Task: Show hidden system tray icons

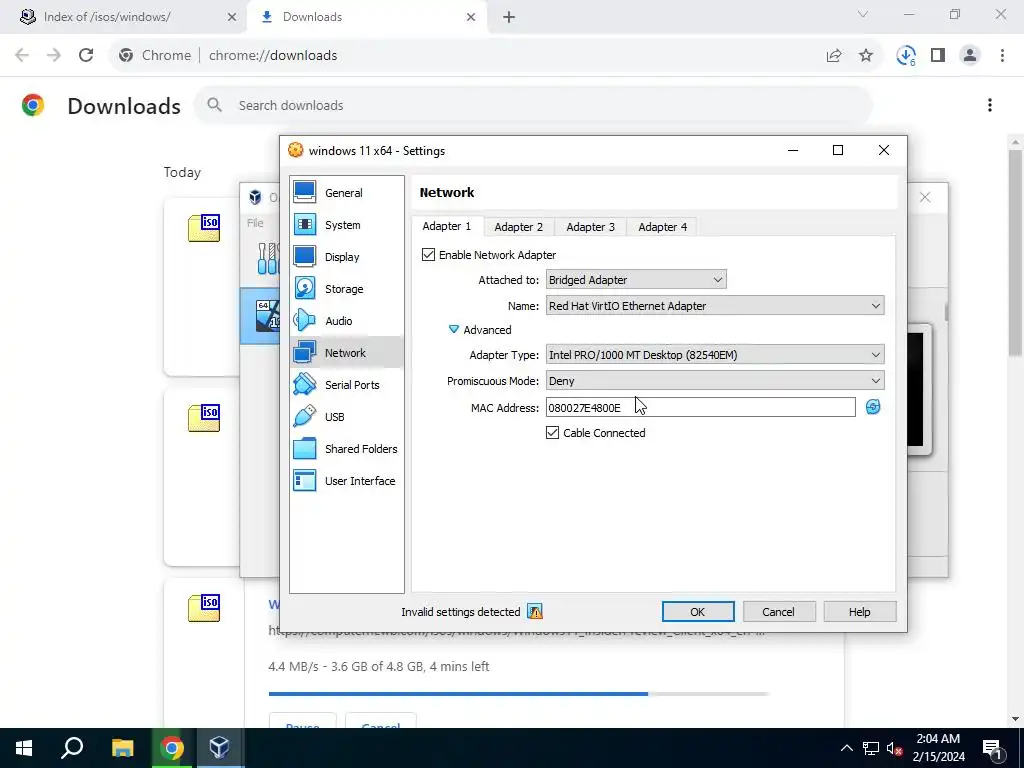Action: pos(846,748)
